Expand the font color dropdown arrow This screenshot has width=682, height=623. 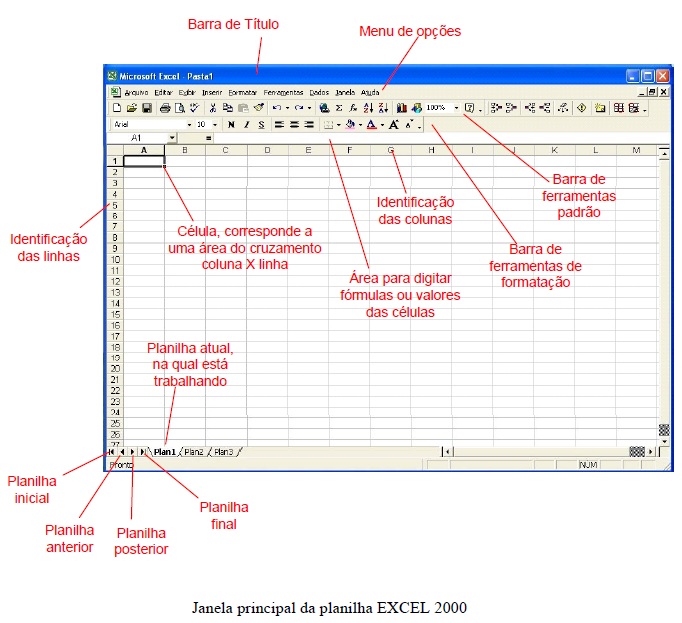coord(382,125)
